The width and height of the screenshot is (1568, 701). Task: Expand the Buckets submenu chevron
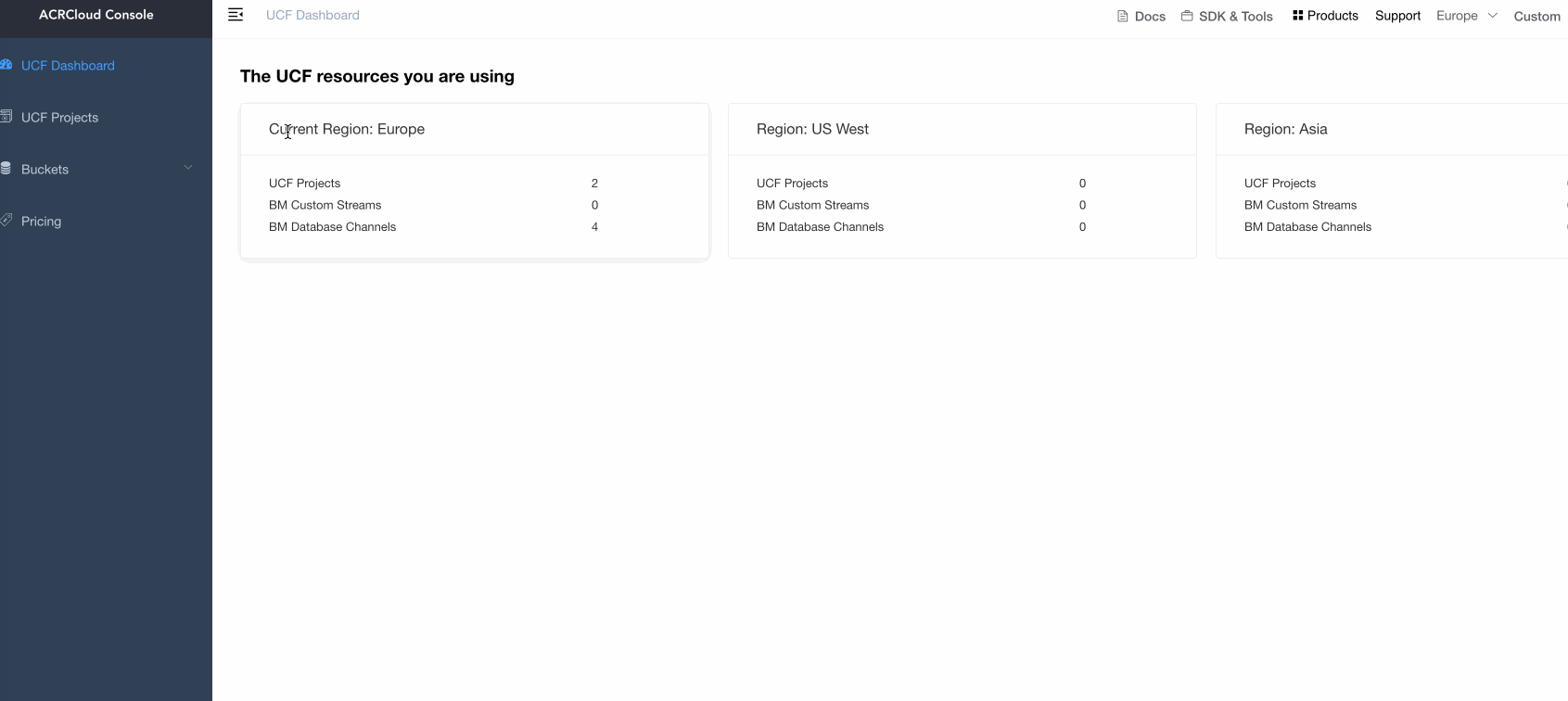188,168
